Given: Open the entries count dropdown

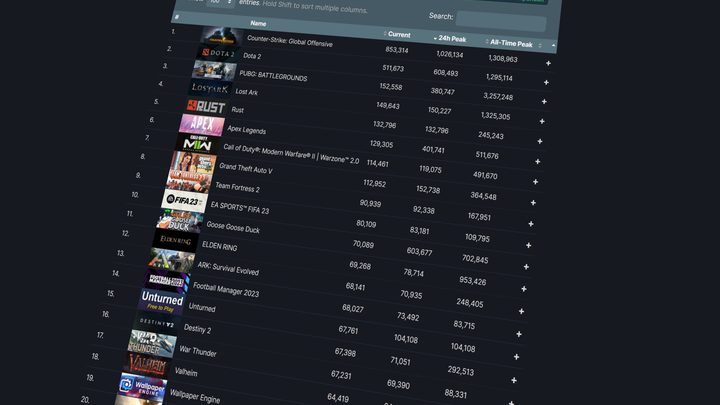Looking at the screenshot, I should (x=220, y=2).
